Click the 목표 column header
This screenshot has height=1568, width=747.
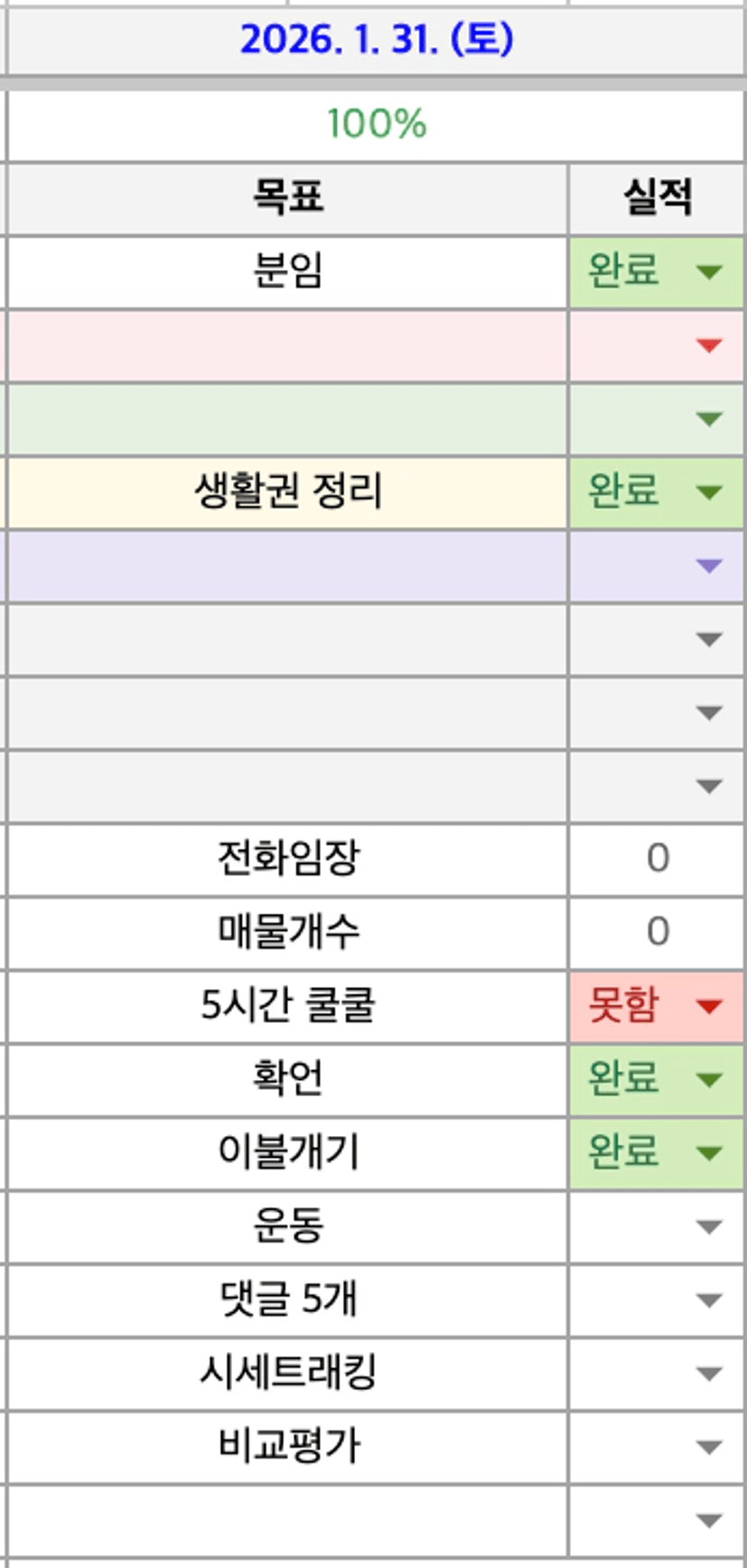click(287, 198)
